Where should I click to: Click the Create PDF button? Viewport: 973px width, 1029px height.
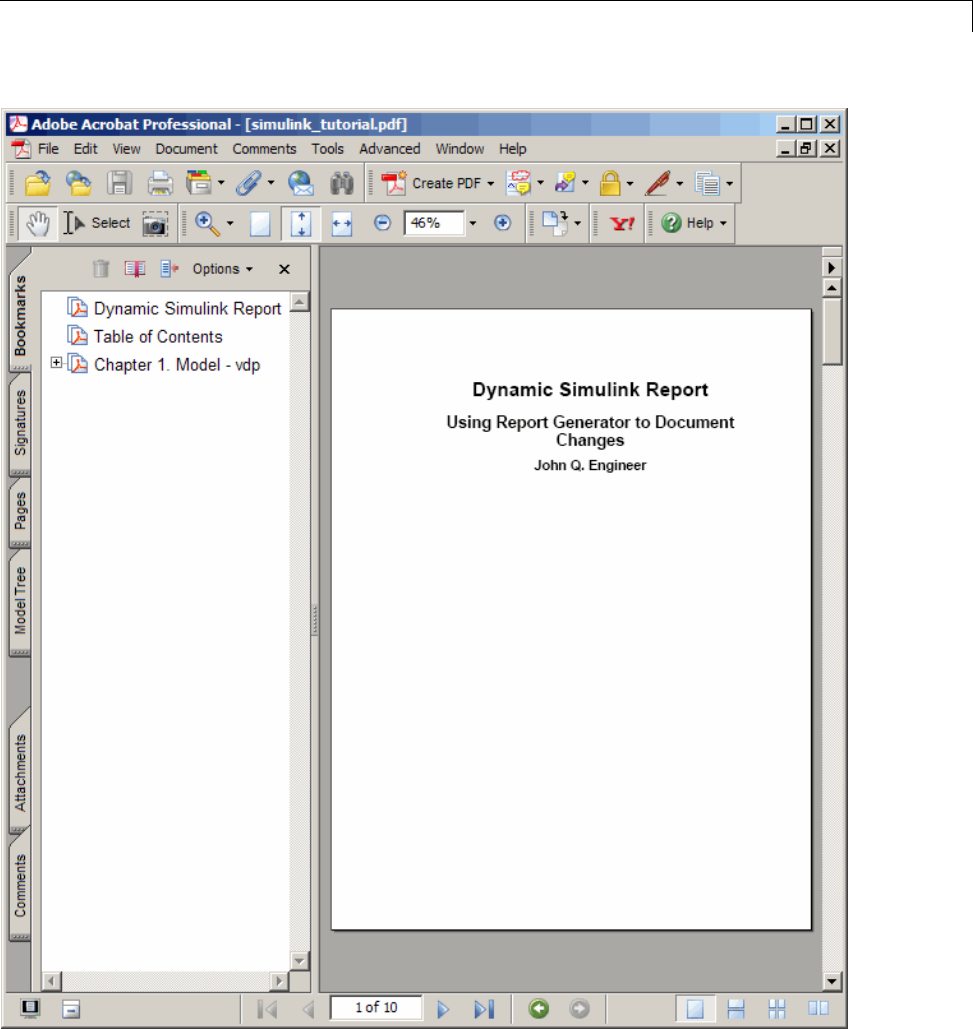438,183
